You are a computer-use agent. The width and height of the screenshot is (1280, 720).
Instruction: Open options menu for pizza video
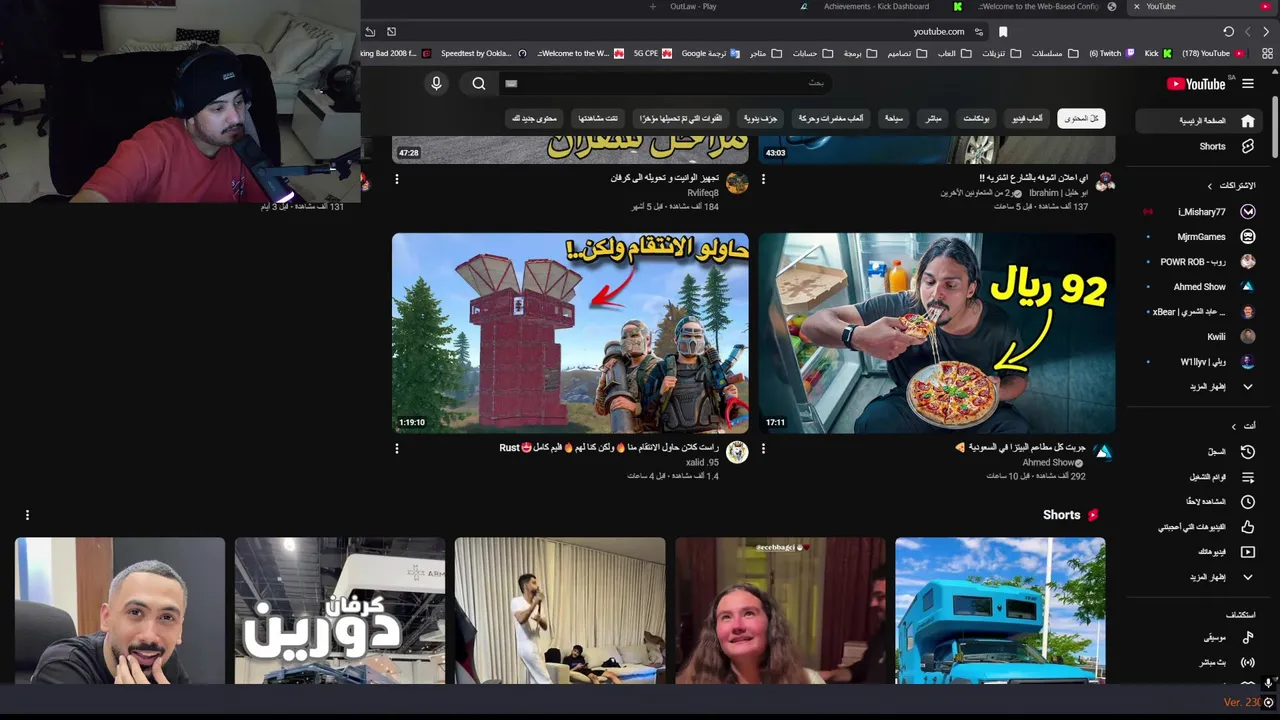pos(763,449)
